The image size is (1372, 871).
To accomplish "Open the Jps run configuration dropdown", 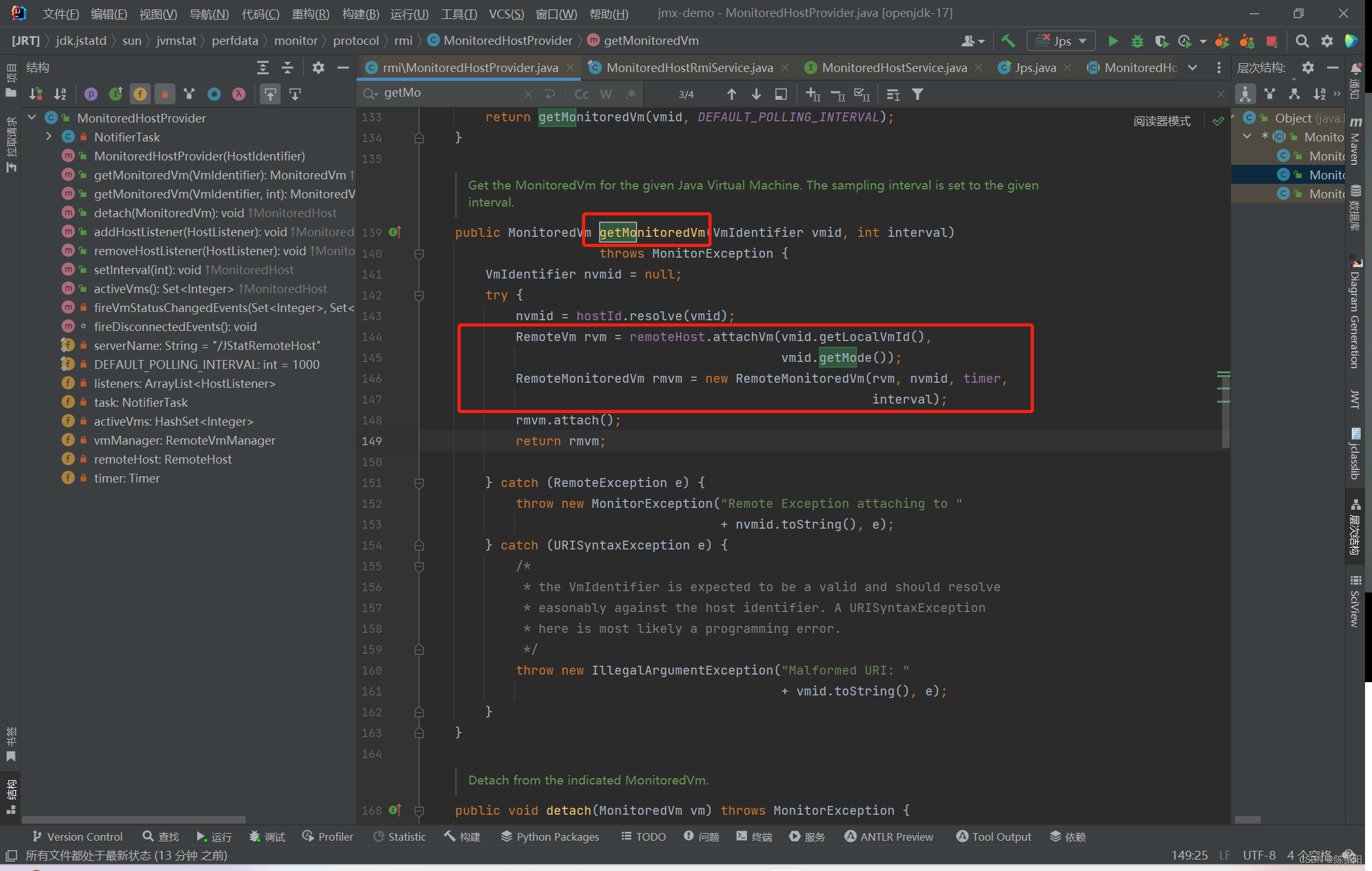I will coord(1062,41).
